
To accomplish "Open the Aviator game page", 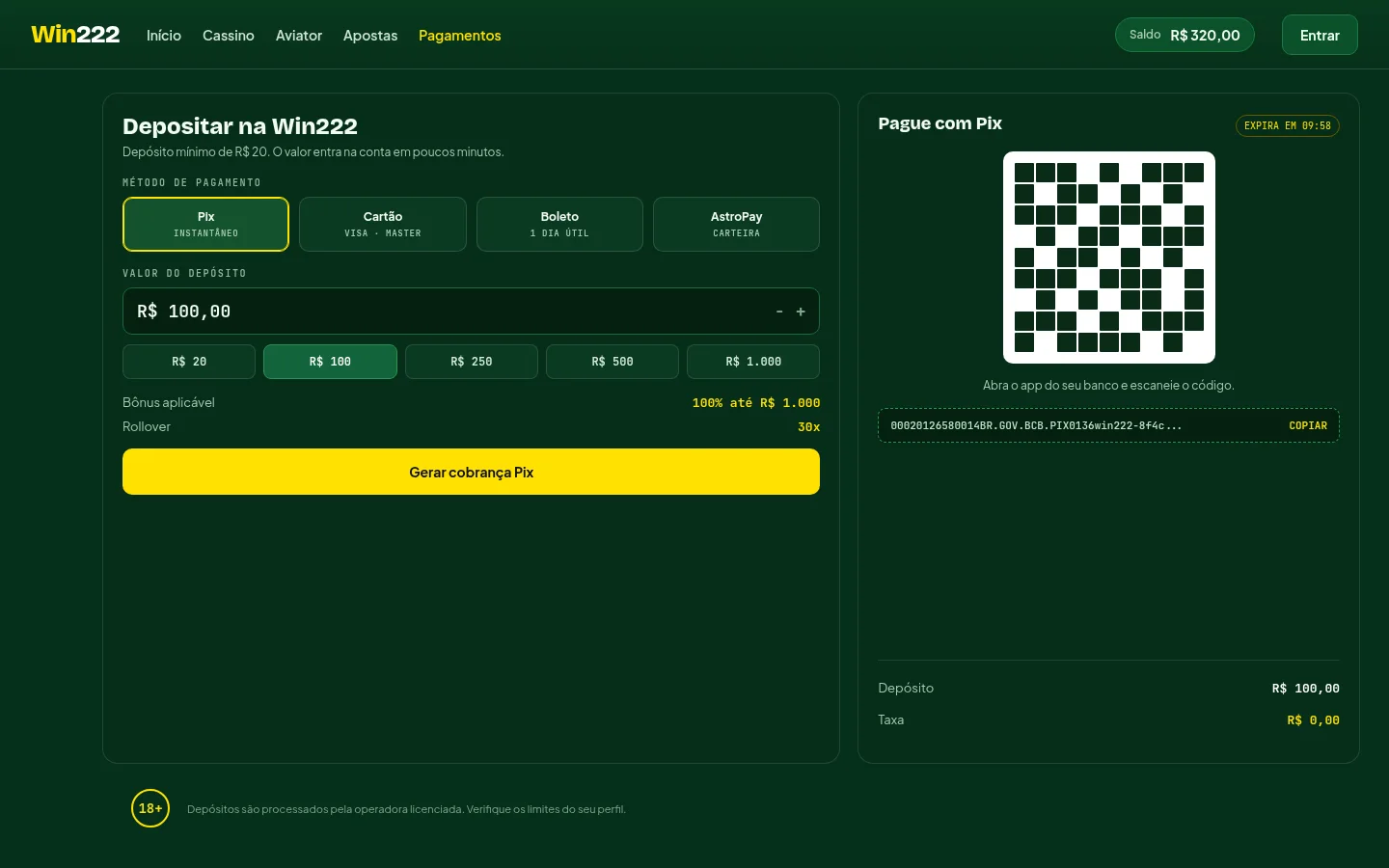I will [x=299, y=35].
